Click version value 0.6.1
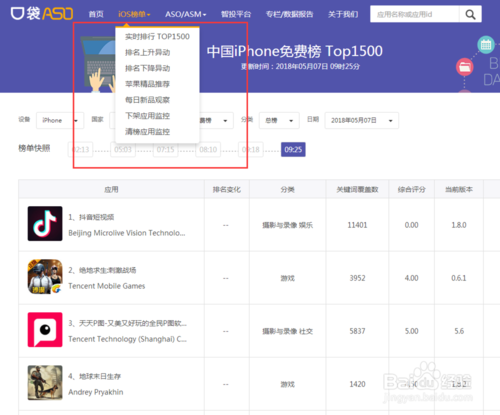This screenshot has width=500, height=415. [459, 278]
